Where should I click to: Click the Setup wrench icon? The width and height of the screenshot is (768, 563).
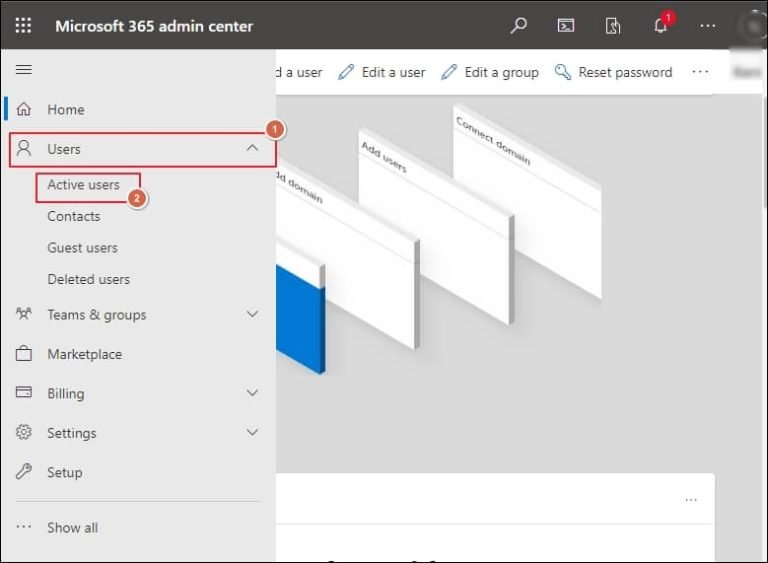point(24,472)
